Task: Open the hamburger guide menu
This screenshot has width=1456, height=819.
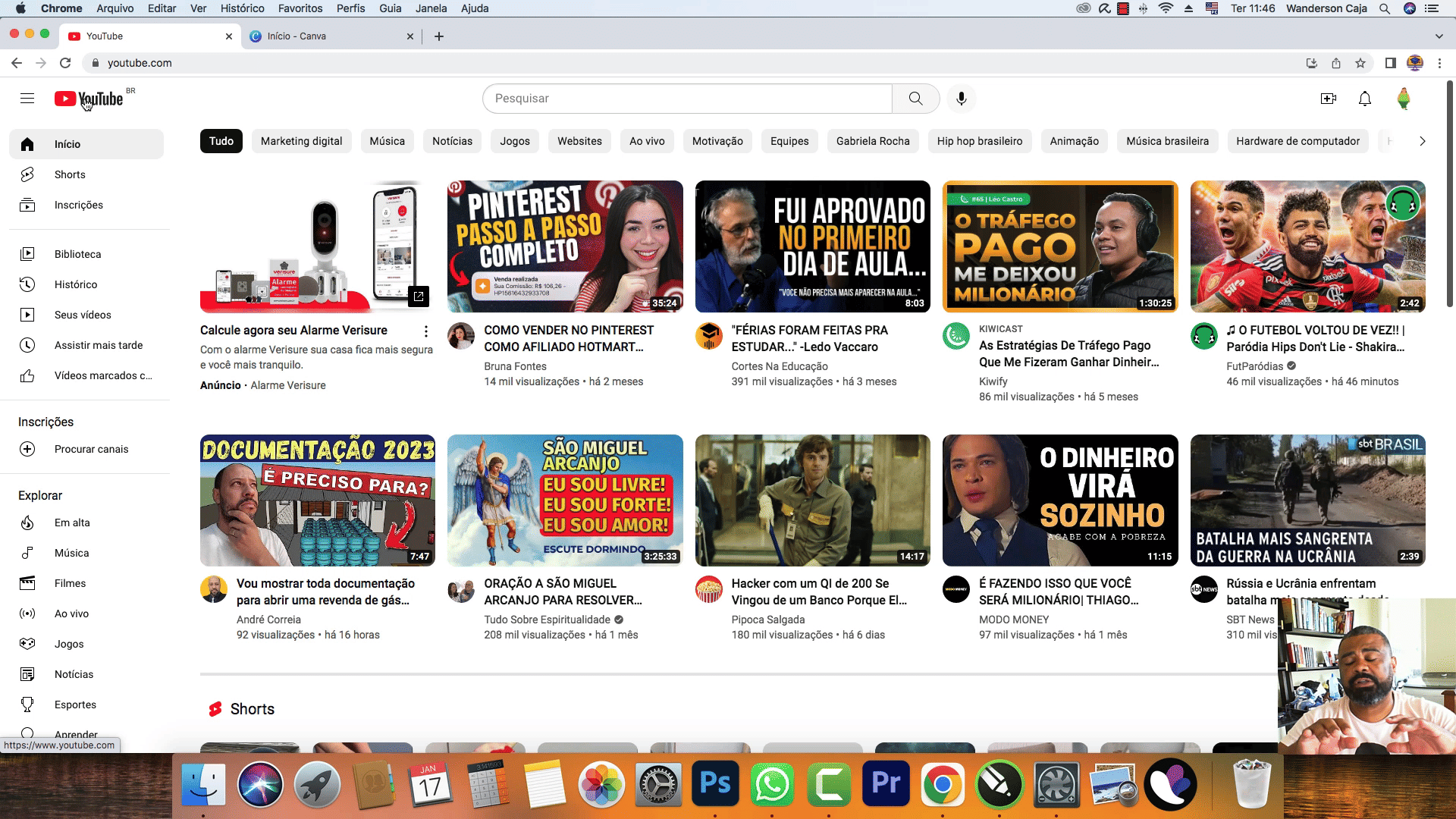Action: pos(27,99)
